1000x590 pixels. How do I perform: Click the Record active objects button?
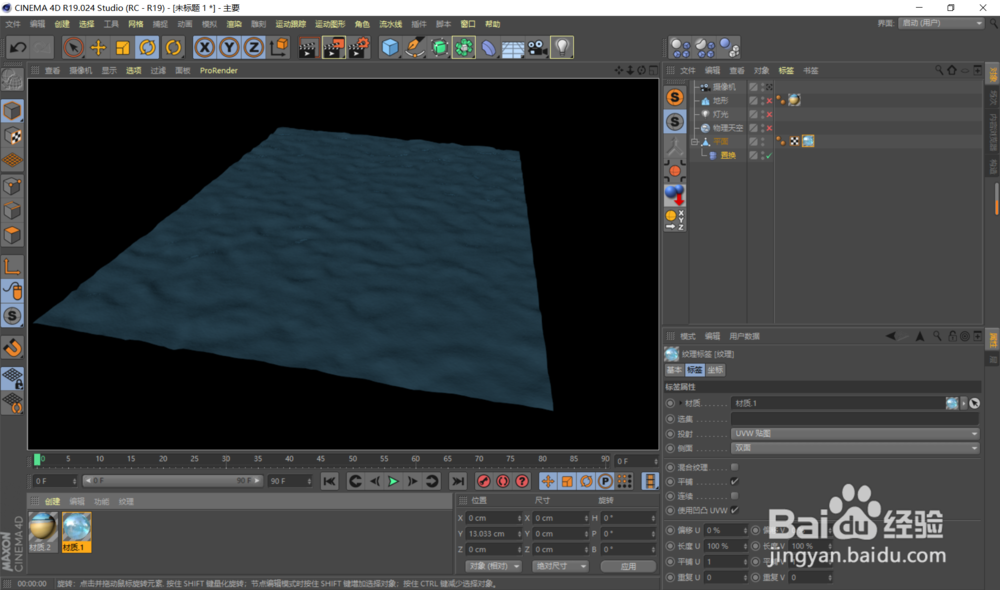483,482
